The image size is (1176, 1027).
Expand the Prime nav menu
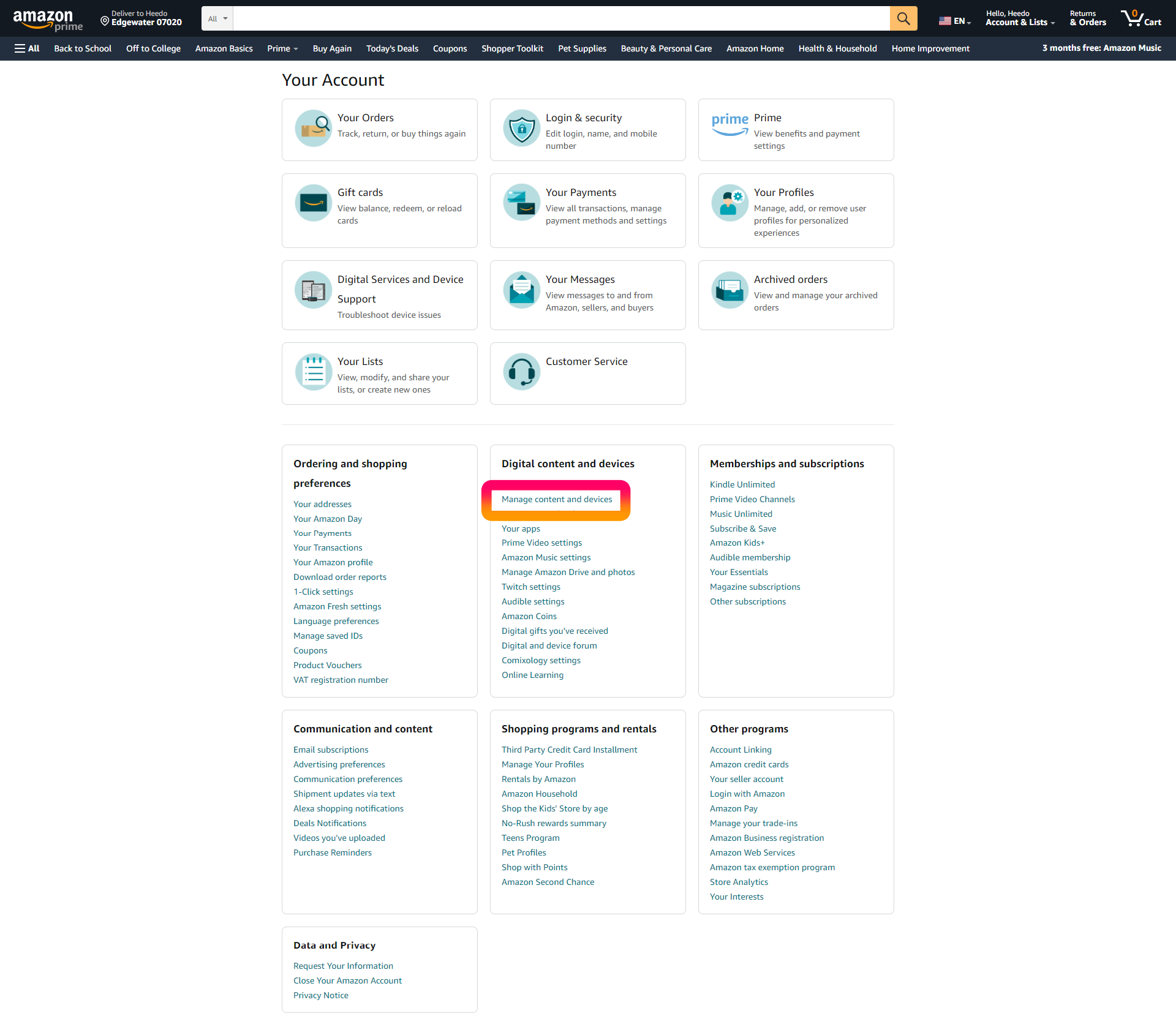(x=282, y=48)
